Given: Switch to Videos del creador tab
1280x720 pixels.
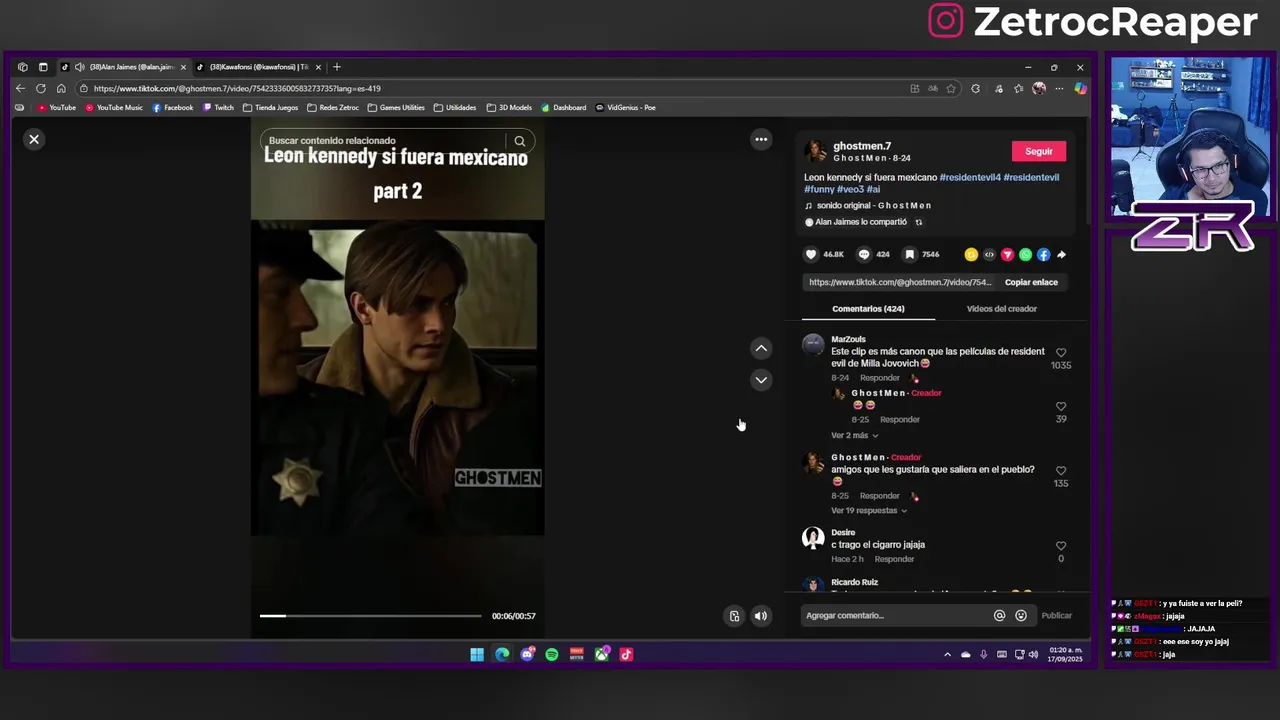Looking at the screenshot, I should (x=1001, y=308).
